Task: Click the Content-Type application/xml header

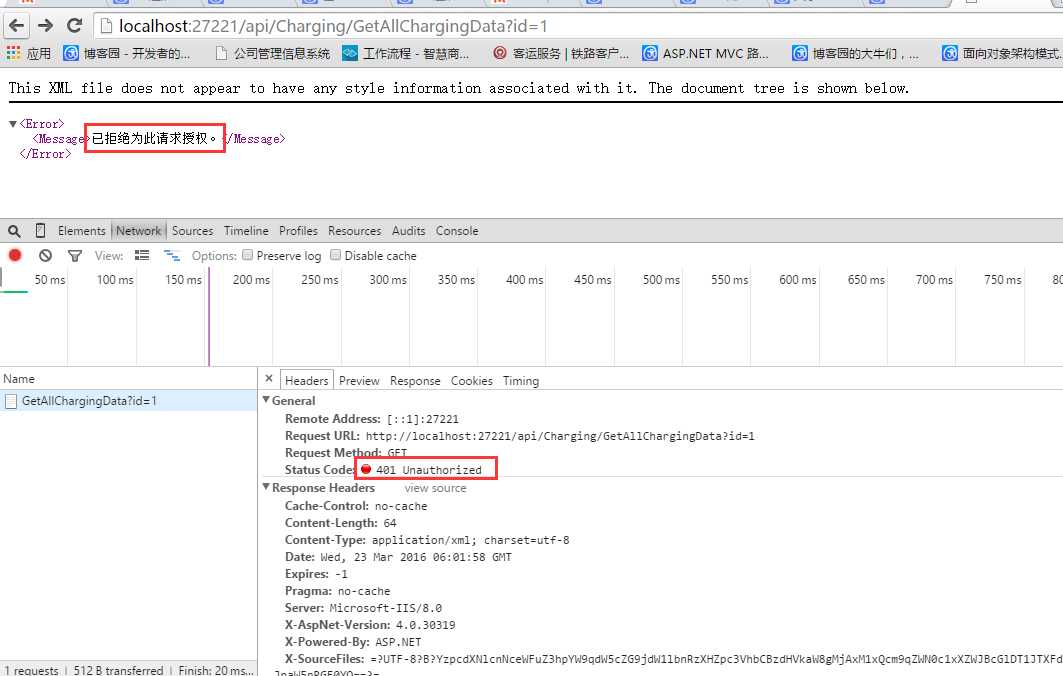Action: pos(427,540)
